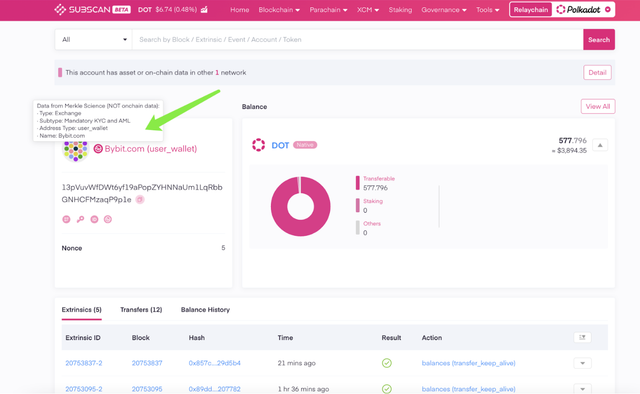Collapse the DOT balance details

pos(600,145)
